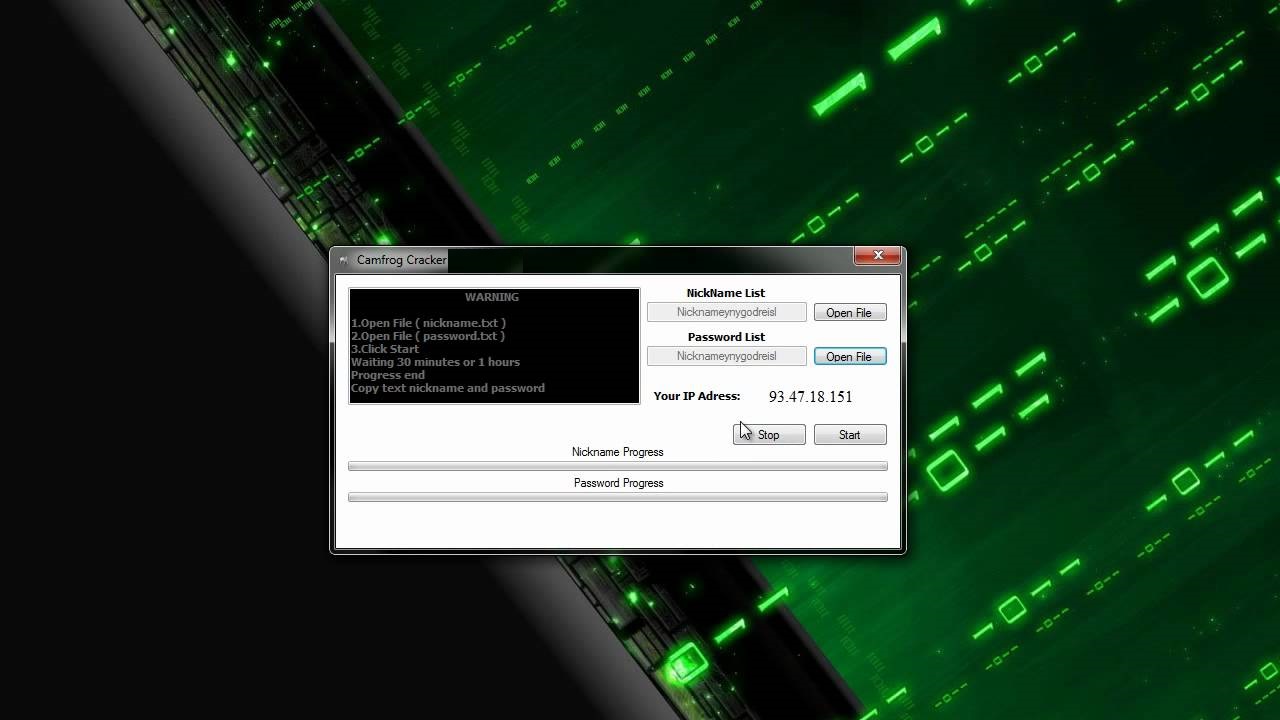1280x720 pixels.
Task: Open File for the NickName List
Action: click(x=849, y=313)
